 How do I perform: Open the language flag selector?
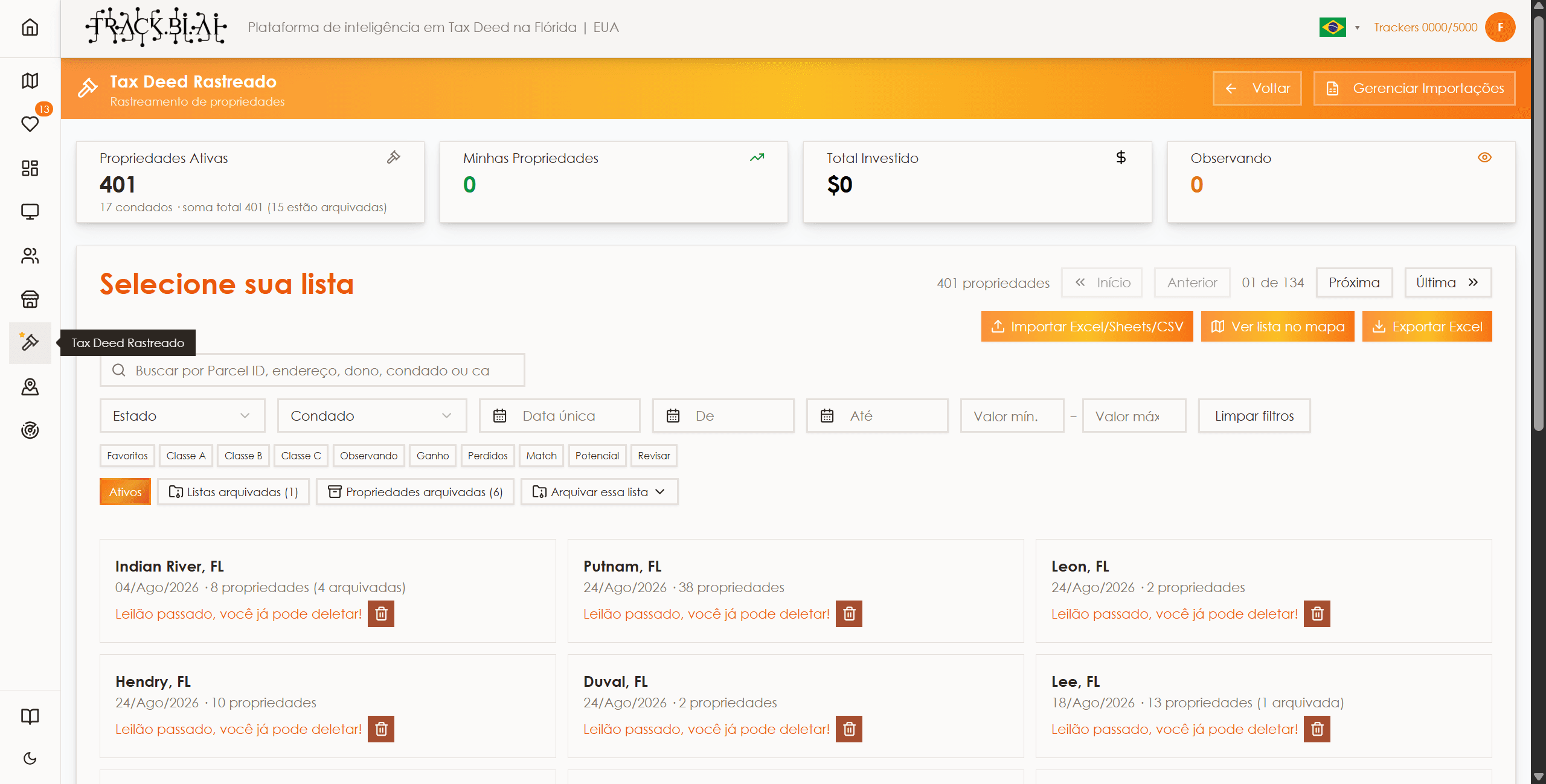1339,28
